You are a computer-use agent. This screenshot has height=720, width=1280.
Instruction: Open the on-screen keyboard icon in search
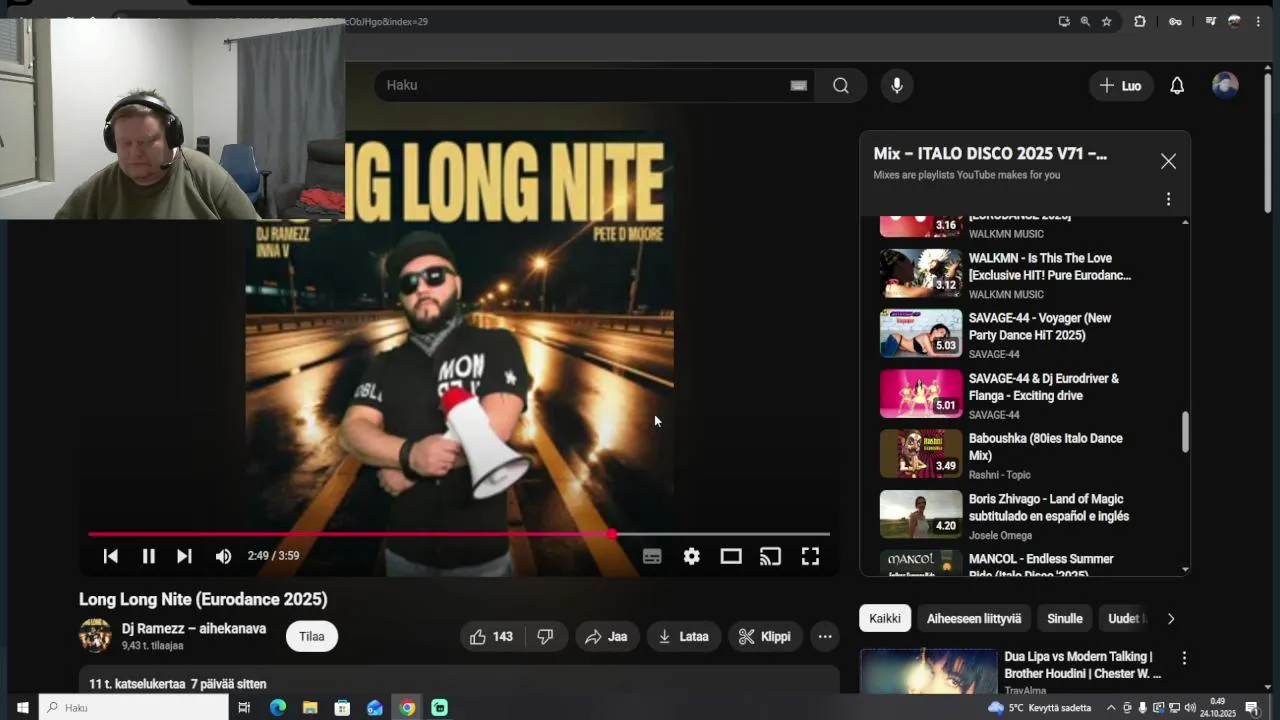tap(798, 85)
